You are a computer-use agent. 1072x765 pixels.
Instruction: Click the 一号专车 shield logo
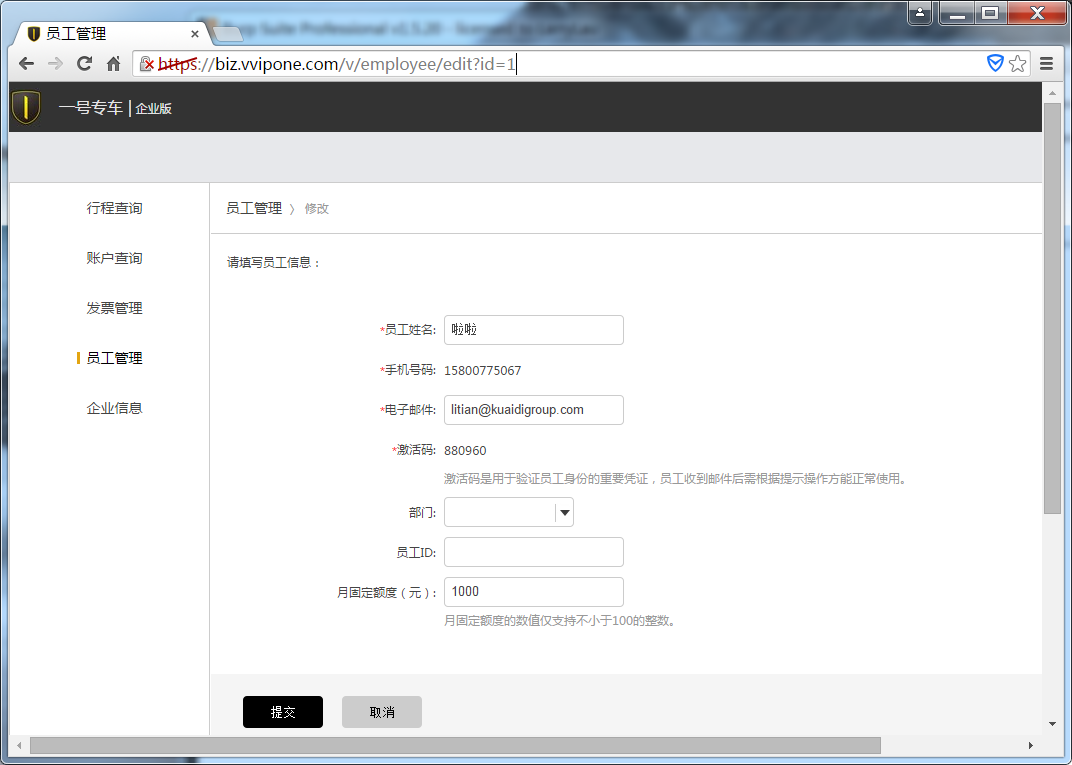tap(26, 107)
